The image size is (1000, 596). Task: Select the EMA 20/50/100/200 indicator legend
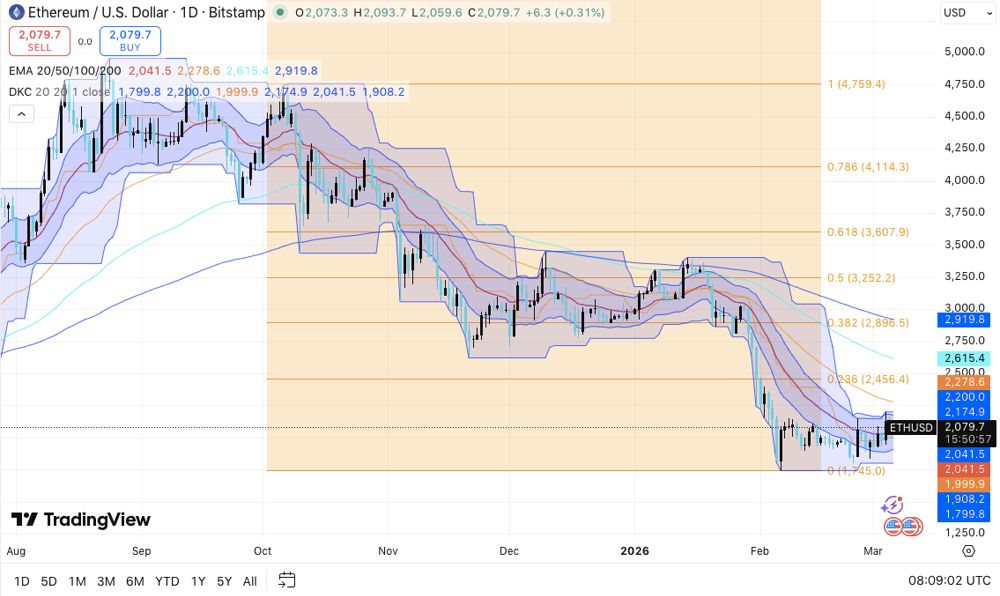[x=64, y=71]
